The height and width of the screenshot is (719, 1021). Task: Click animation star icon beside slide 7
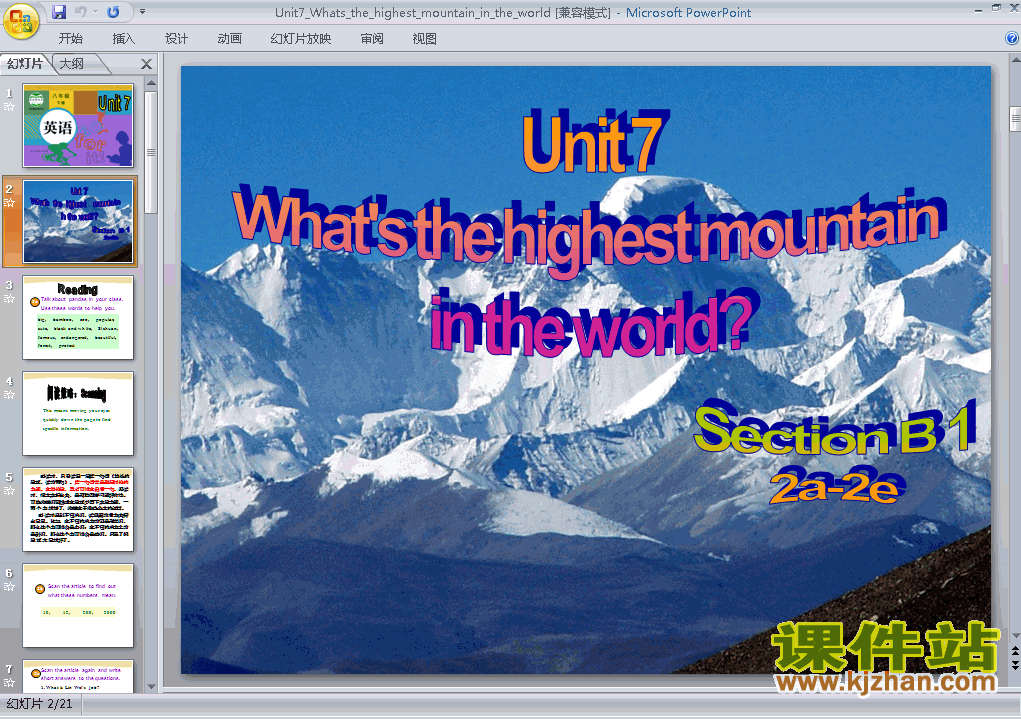(x=9, y=683)
